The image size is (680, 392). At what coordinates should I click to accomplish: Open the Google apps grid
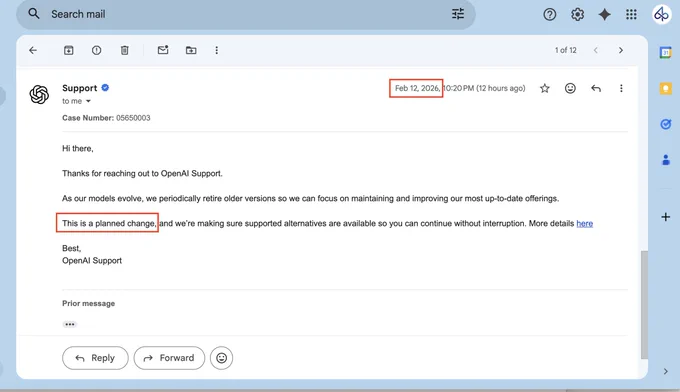click(x=631, y=15)
